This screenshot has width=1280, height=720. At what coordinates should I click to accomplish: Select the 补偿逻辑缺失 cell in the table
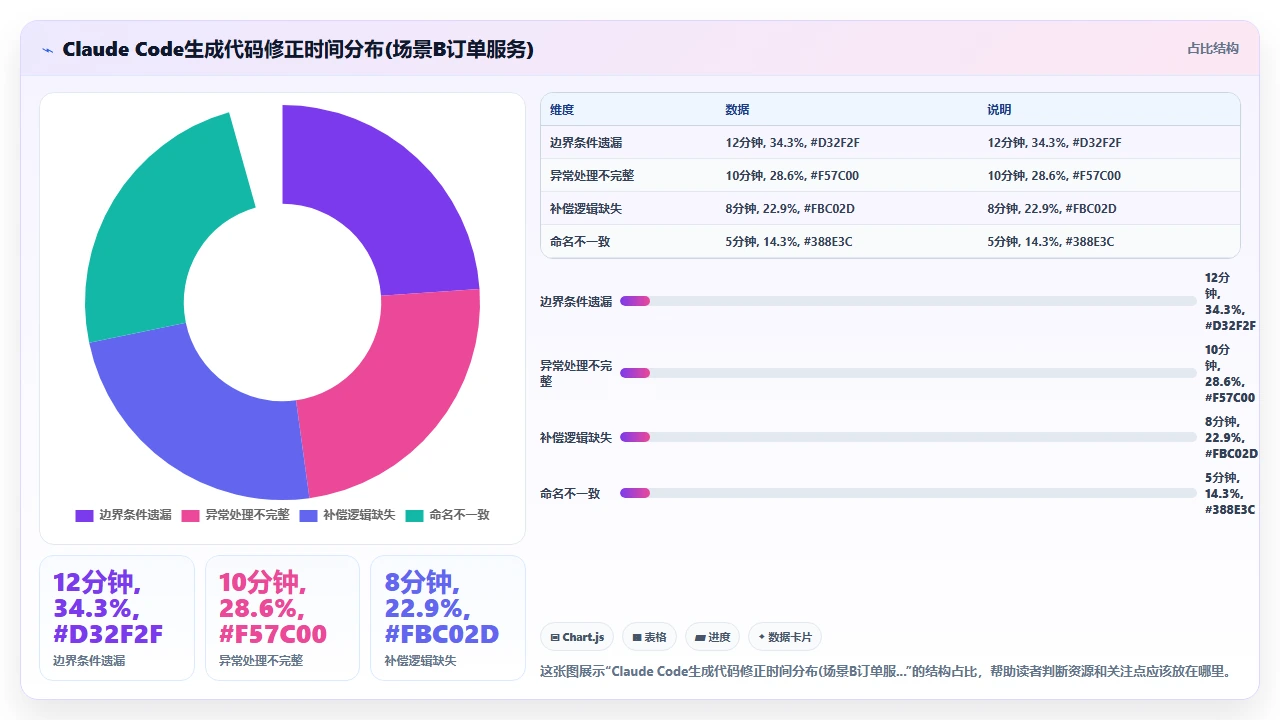(628, 209)
